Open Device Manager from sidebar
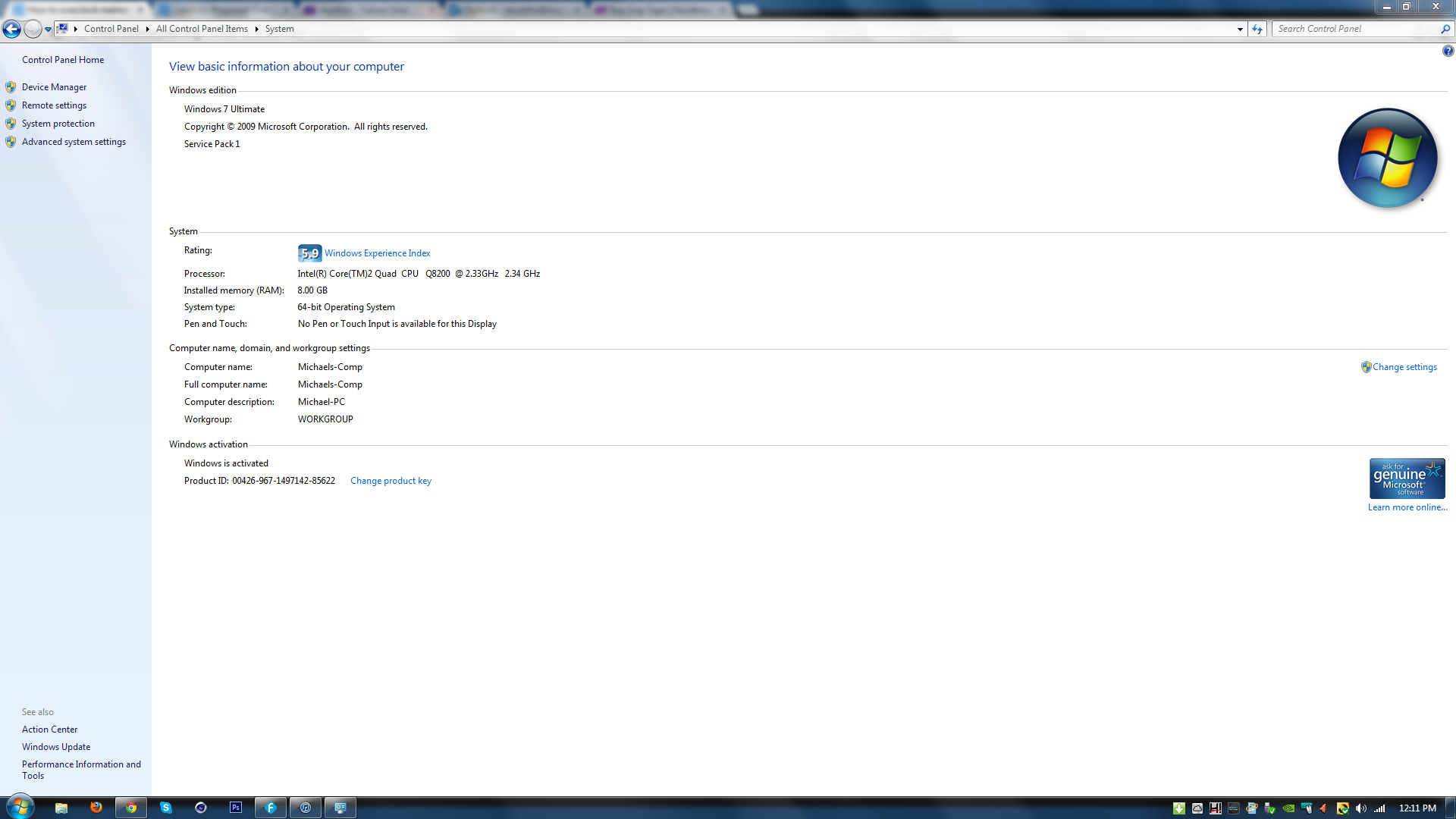 point(54,87)
